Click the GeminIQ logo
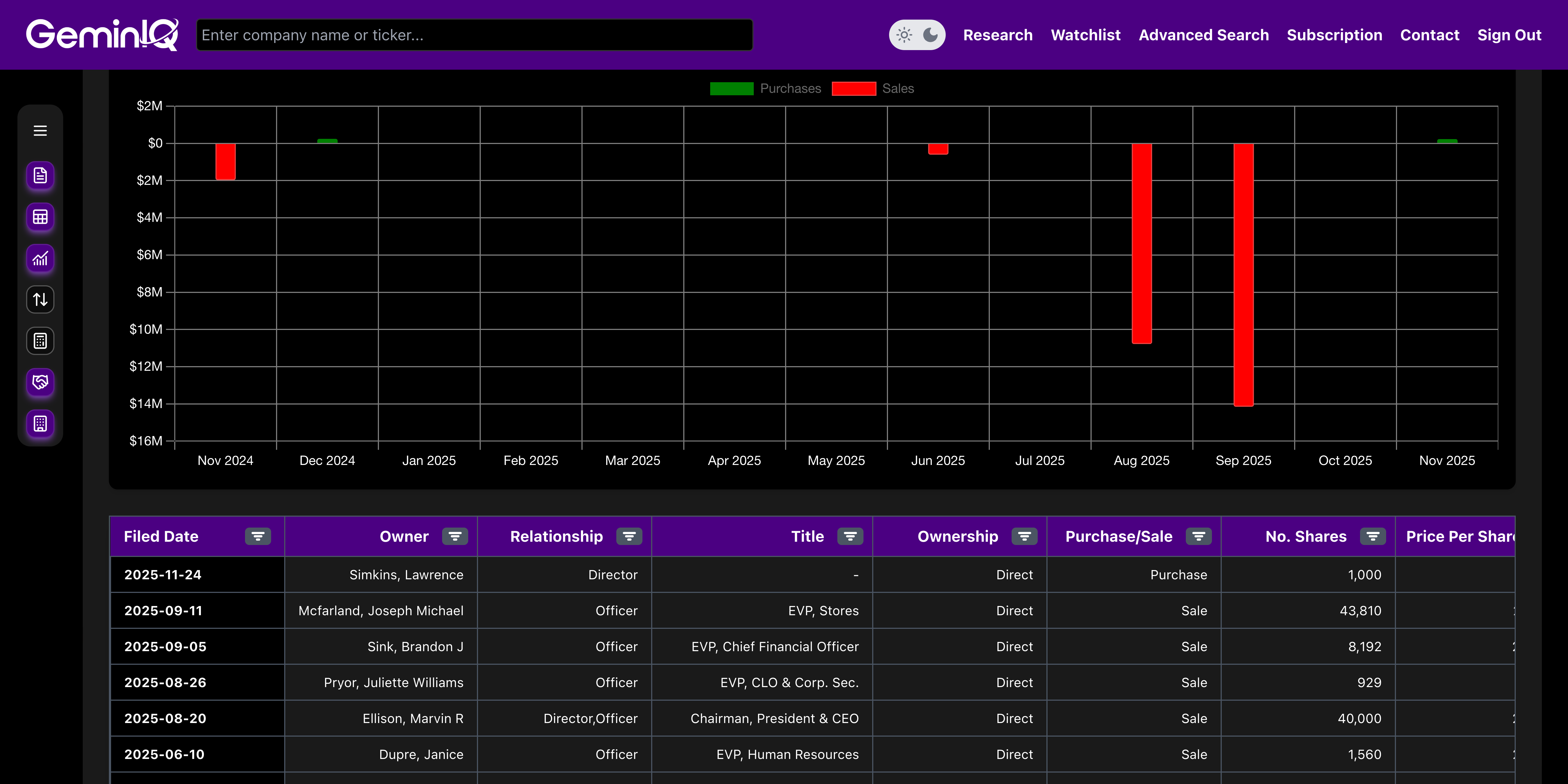 coord(102,35)
